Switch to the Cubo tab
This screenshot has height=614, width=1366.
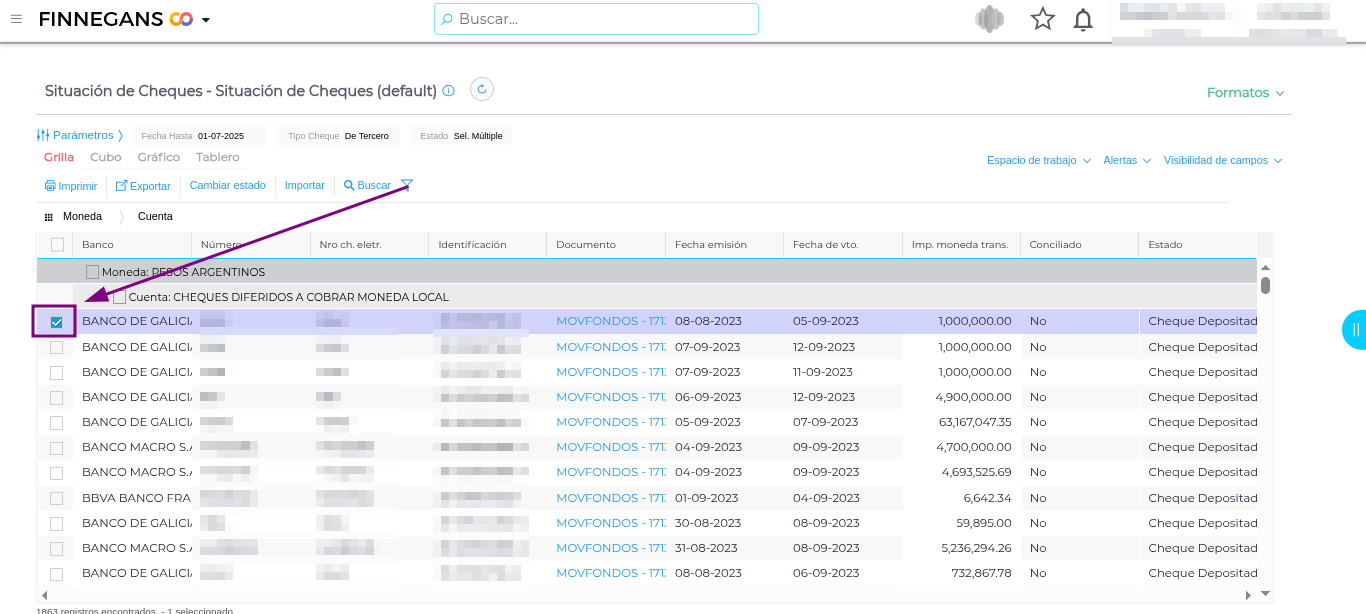[x=105, y=157]
